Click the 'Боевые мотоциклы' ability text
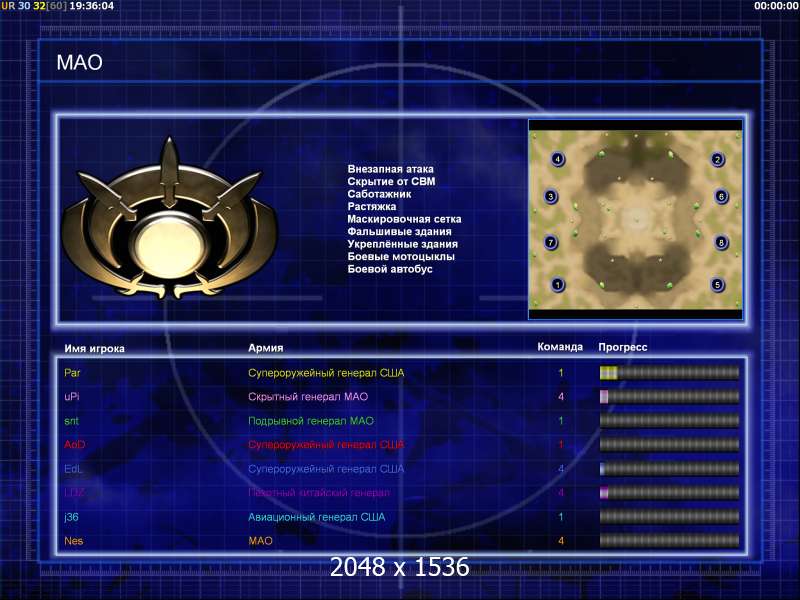This screenshot has width=800, height=600. pyautogui.click(x=401, y=257)
